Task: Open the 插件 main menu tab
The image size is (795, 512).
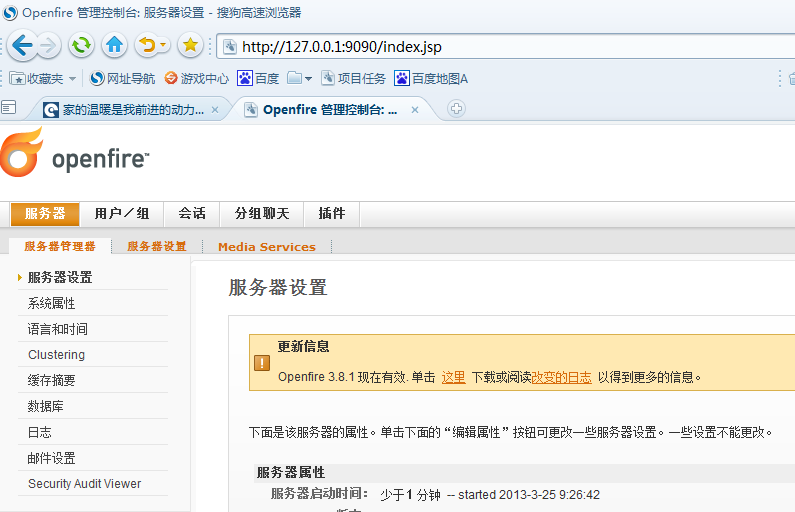Action: 332,213
